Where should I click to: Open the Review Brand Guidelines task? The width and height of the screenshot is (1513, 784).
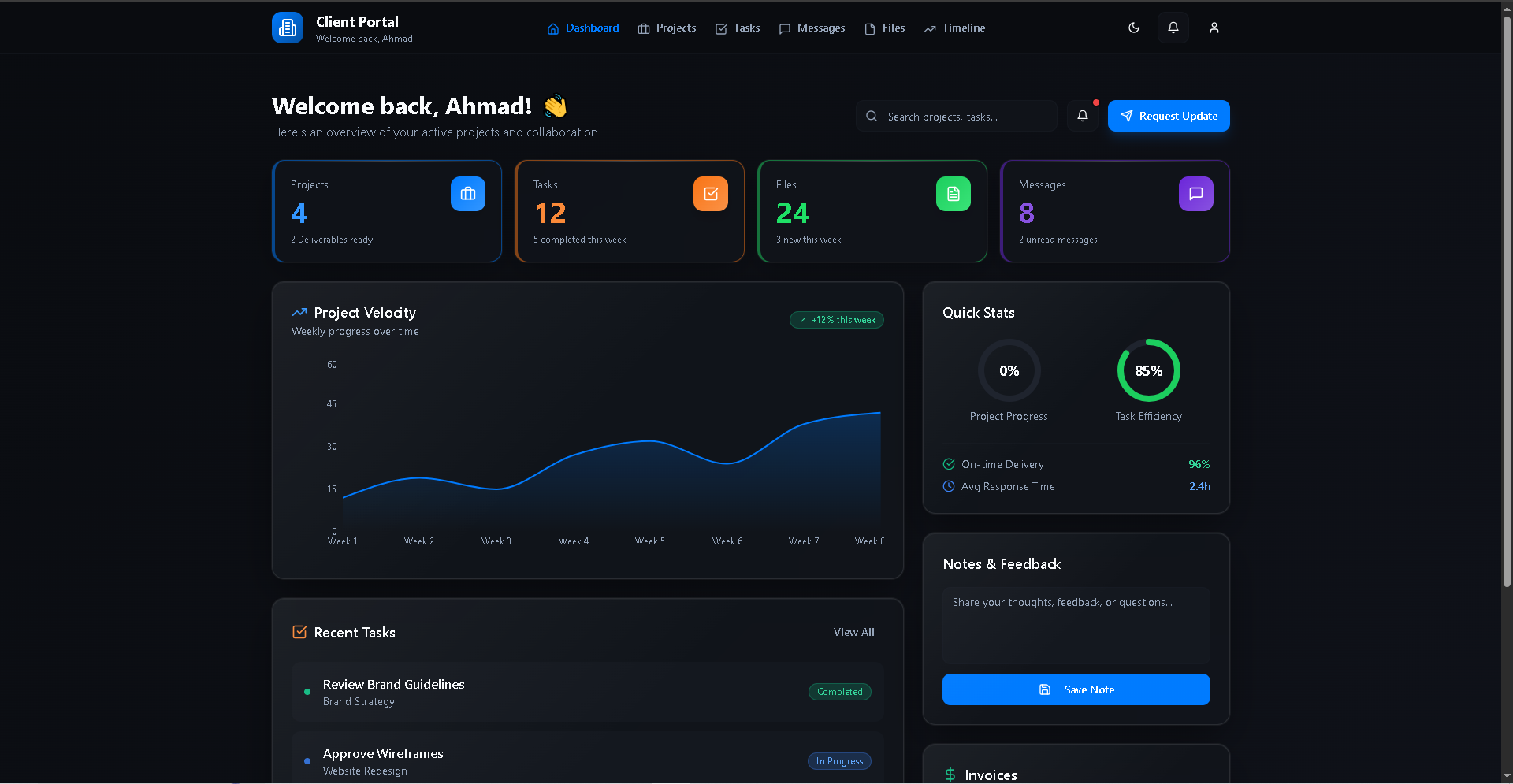pos(588,692)
